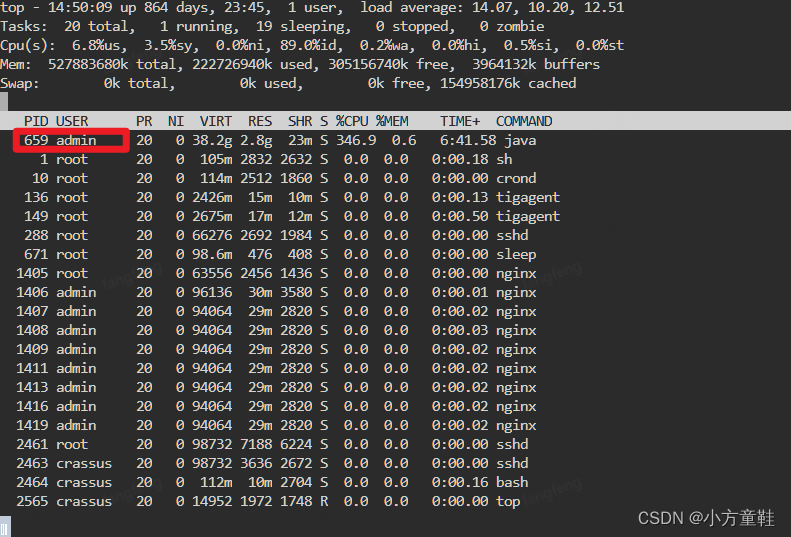Viewport: 791px width, 537px height.
Task: Click PID 1406 in the nginx row
Action: 32,292
